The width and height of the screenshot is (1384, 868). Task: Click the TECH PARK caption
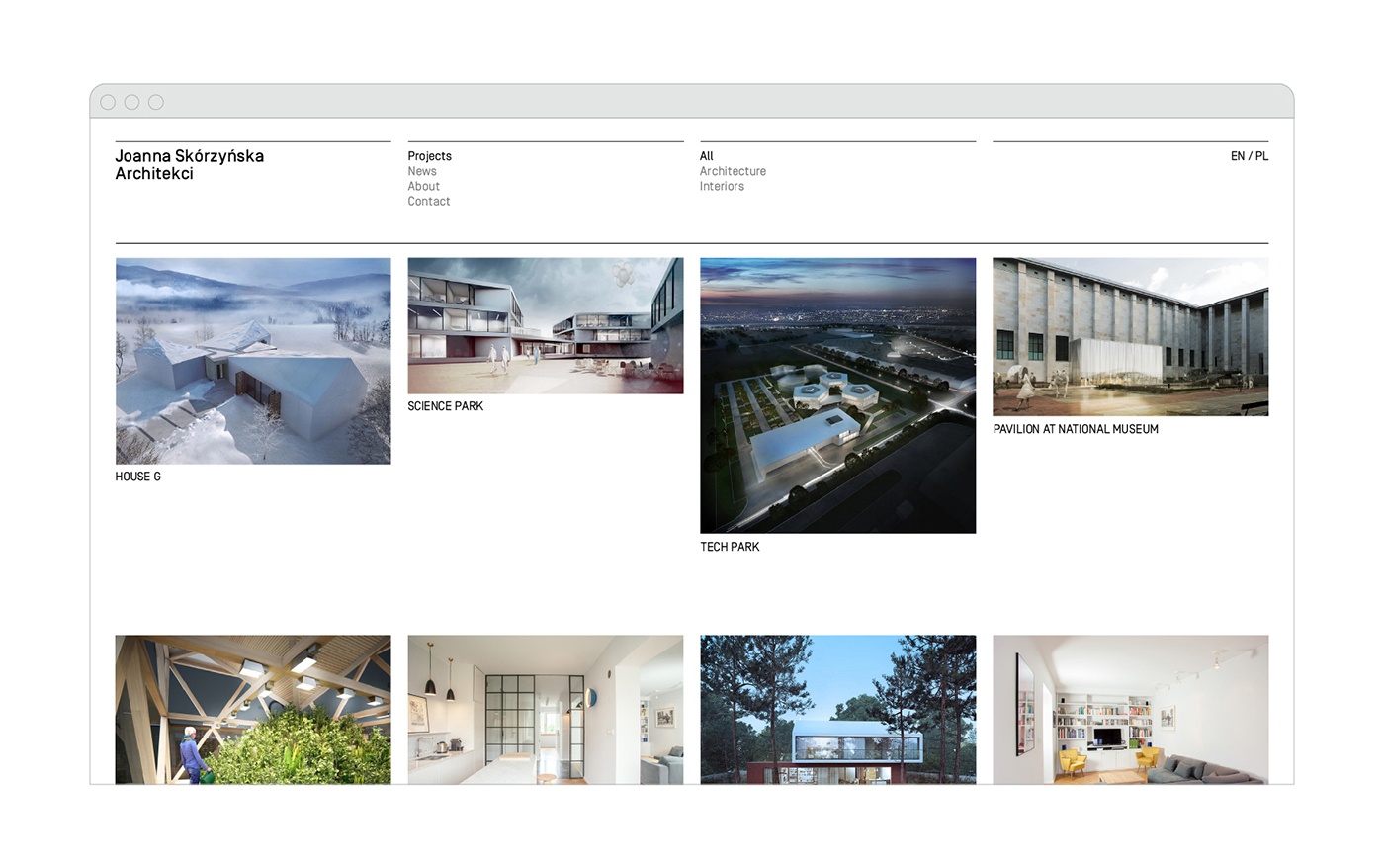coord(730,547)
